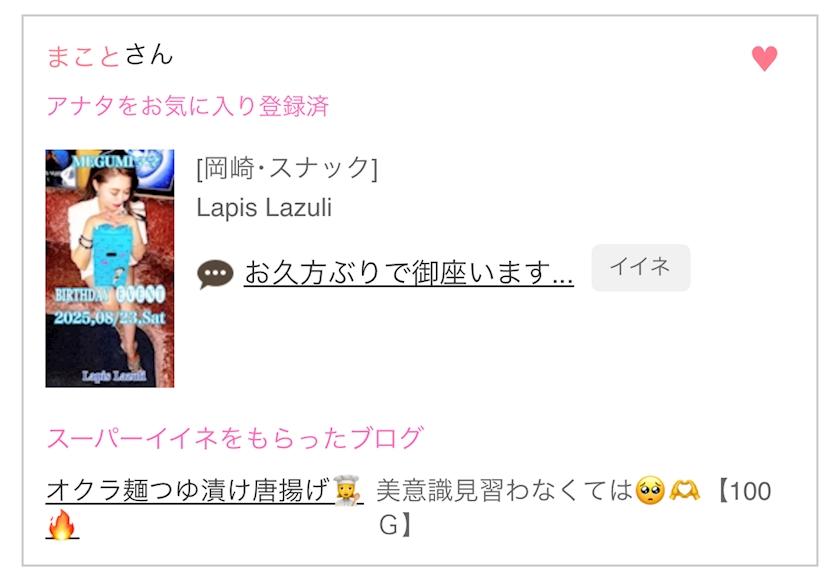Click the イイネ button
The height and width of the screenshot is (576, 840).
[x=641, y=267]
